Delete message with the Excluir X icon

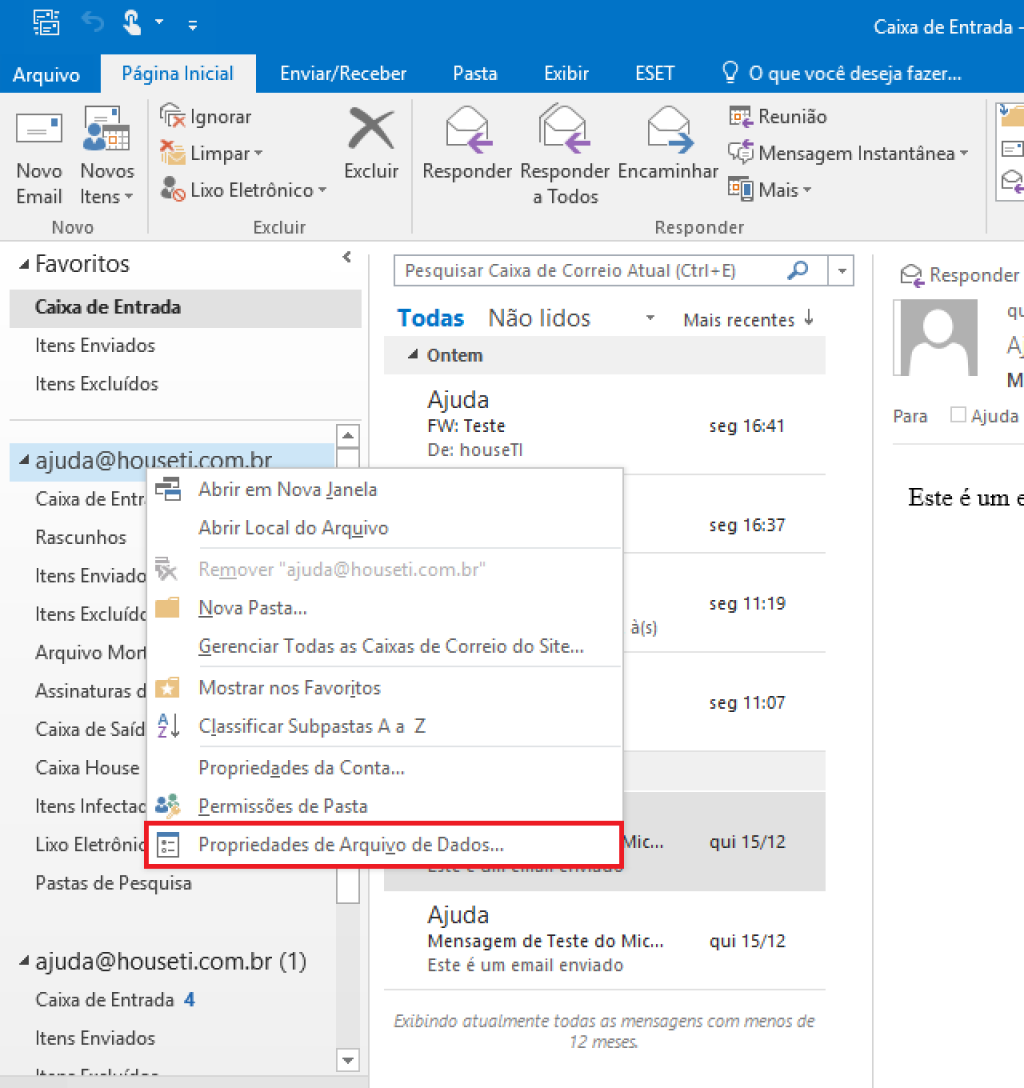click(371, 129)
